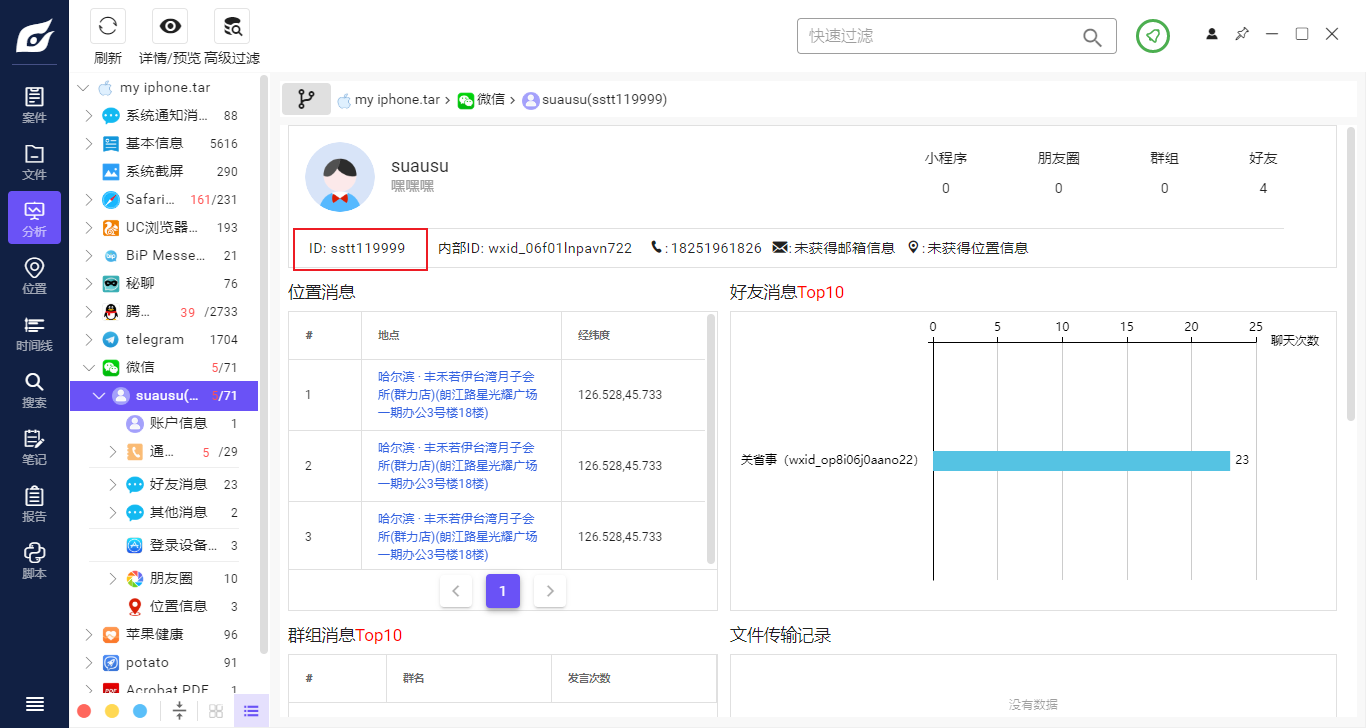
Task: Expand the 朋友圈 tree node
Action: click(113, 579)
